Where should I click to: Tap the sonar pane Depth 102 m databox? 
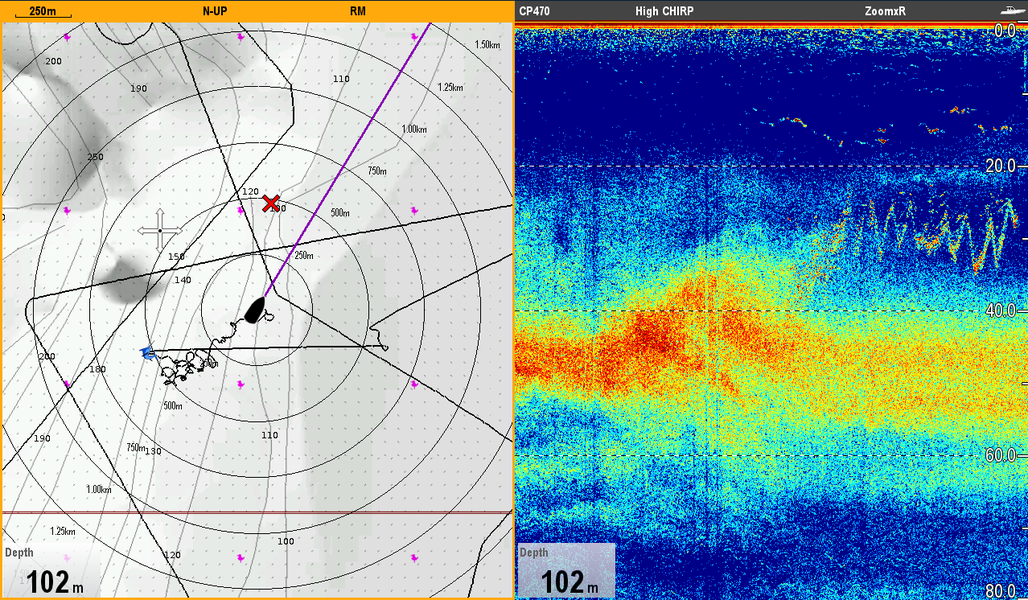566,572
